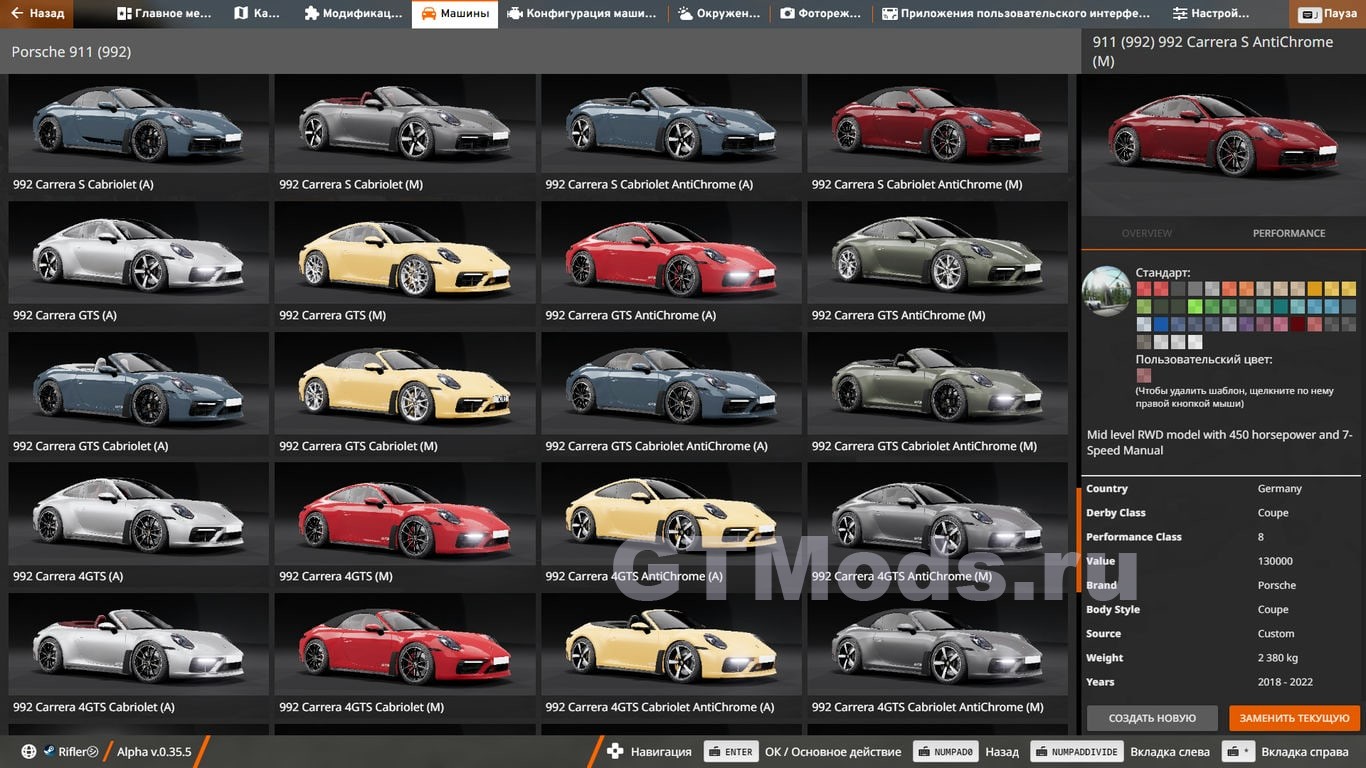Pick the dark maroon standard color swatch
1366x768 pixels.
coord(1298,324)
